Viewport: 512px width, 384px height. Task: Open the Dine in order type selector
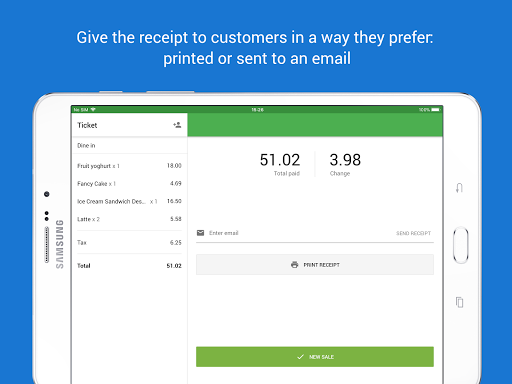(129, 145)
